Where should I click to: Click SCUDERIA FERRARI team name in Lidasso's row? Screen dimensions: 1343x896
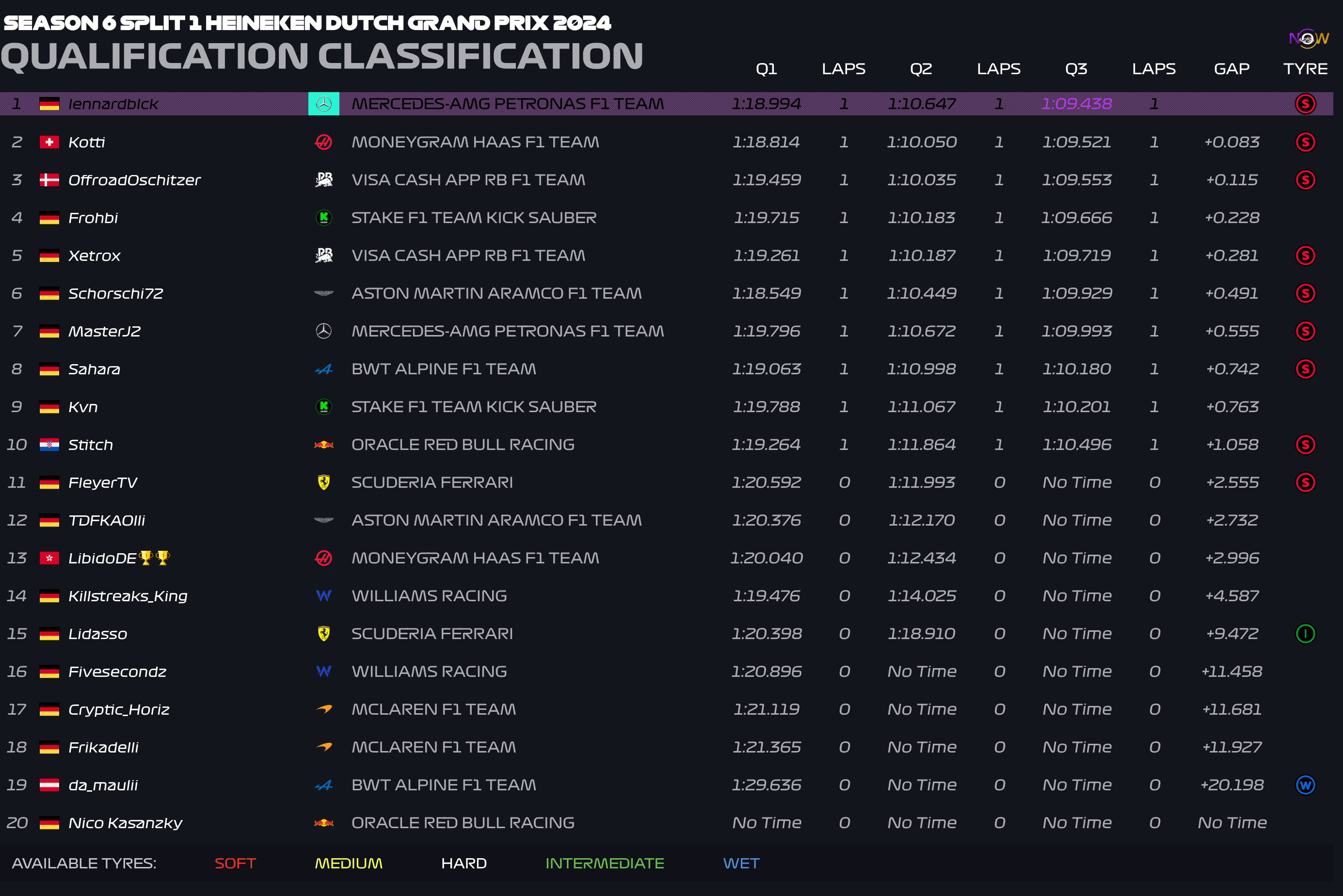(432, 633)
